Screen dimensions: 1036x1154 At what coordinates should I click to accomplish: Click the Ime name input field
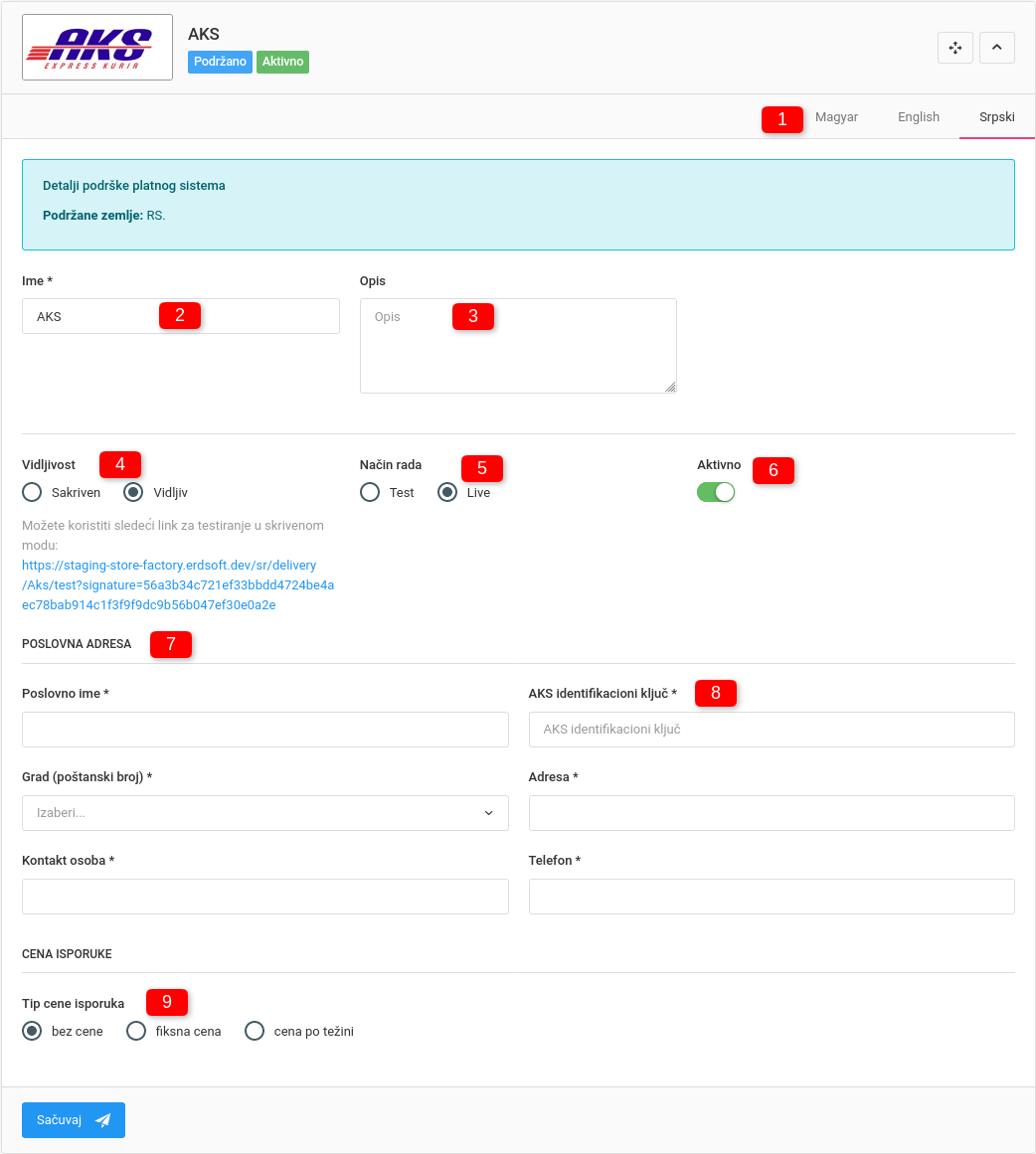coord(180,317)
